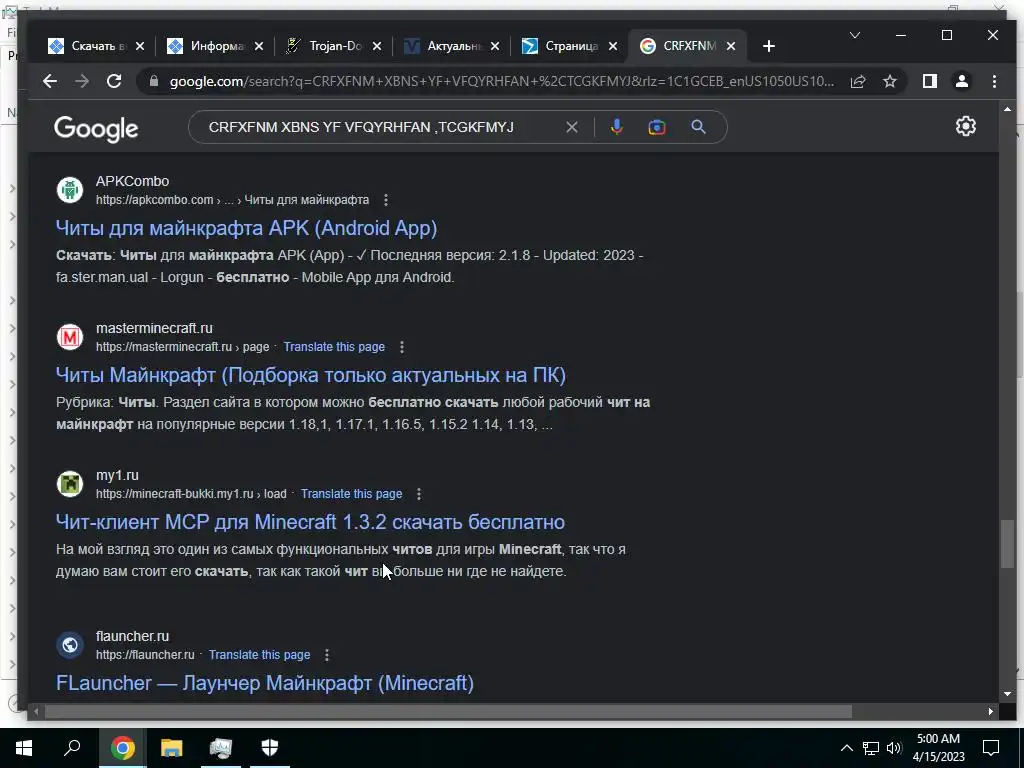
Task: Open File Explorer from the taskbar
Action: tap(172, 748)
